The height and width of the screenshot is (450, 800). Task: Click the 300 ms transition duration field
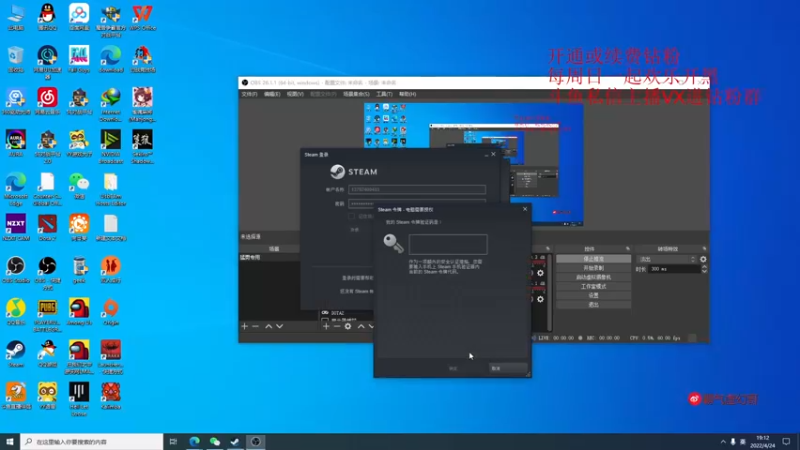(673, 269)
